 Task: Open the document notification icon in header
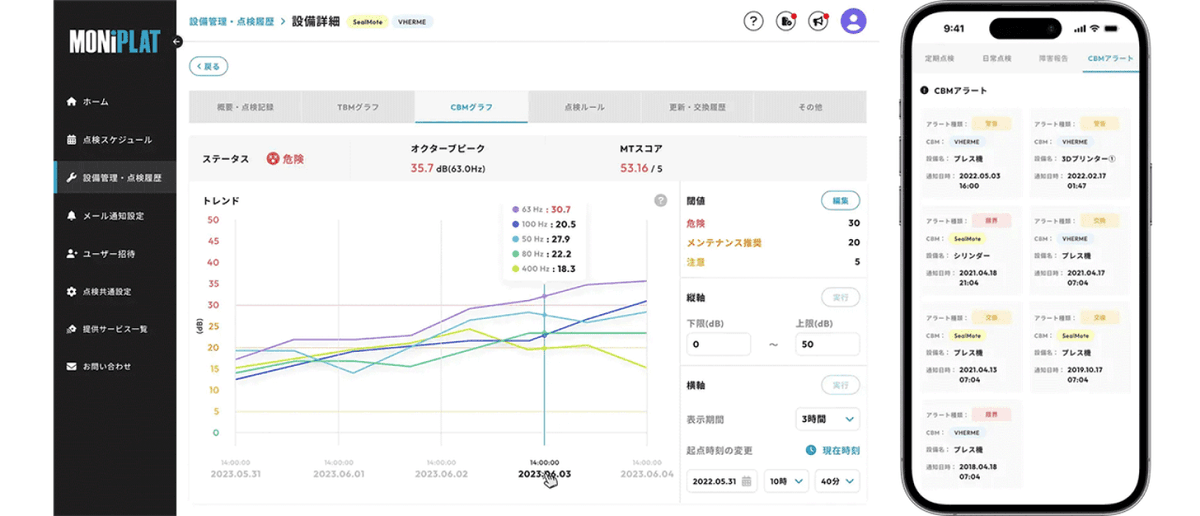click(786, 21)
